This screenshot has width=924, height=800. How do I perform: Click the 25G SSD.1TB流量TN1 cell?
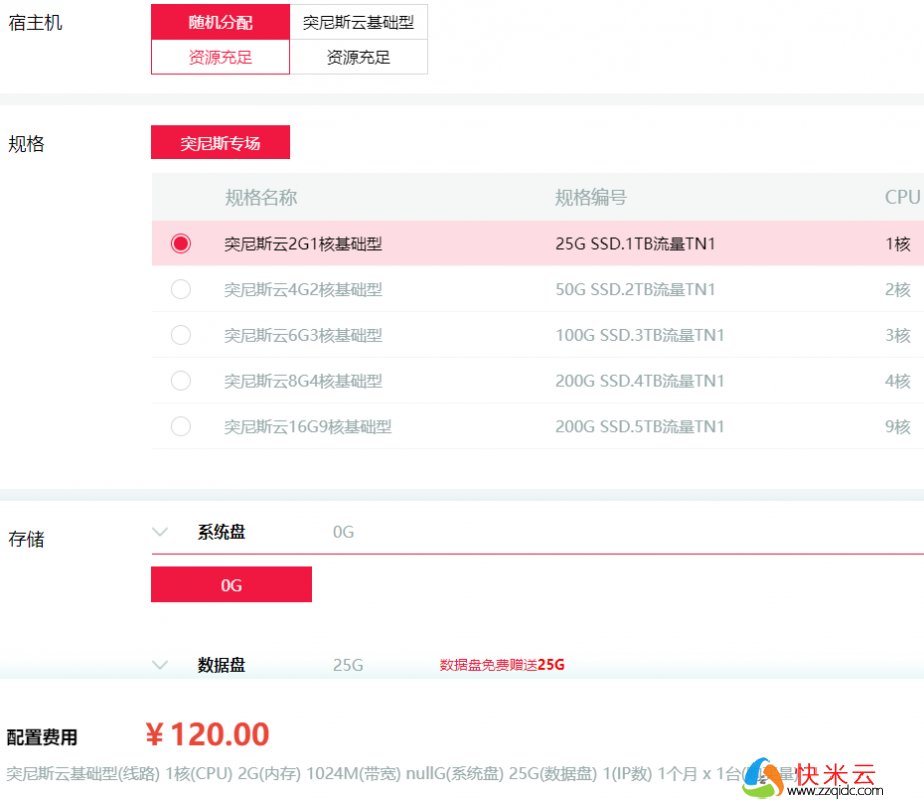point(635,244)
